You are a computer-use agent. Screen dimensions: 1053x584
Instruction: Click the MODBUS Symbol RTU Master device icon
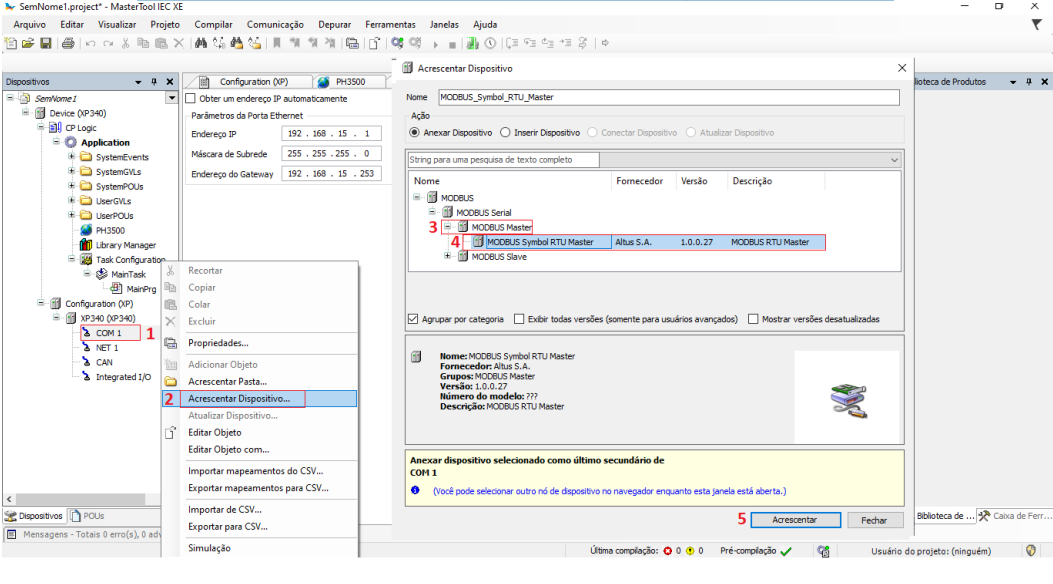click(479, 242)
